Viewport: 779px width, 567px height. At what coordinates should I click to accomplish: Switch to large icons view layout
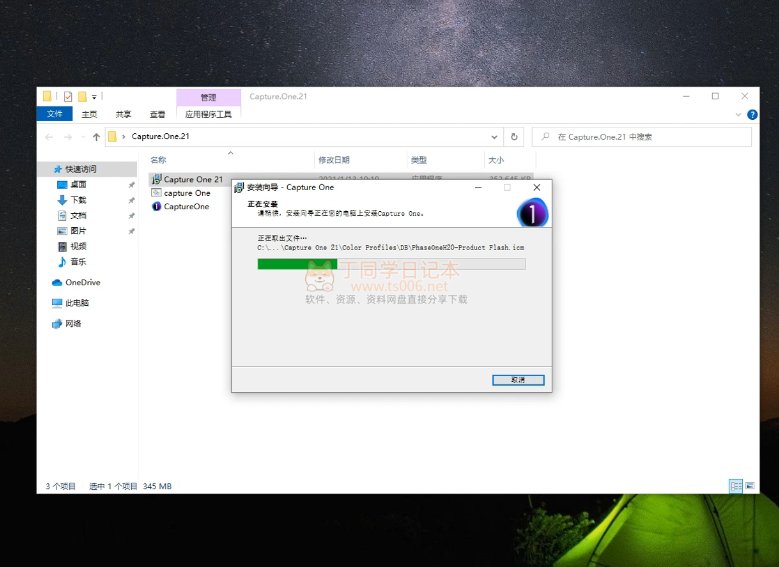tap(750, 486)
